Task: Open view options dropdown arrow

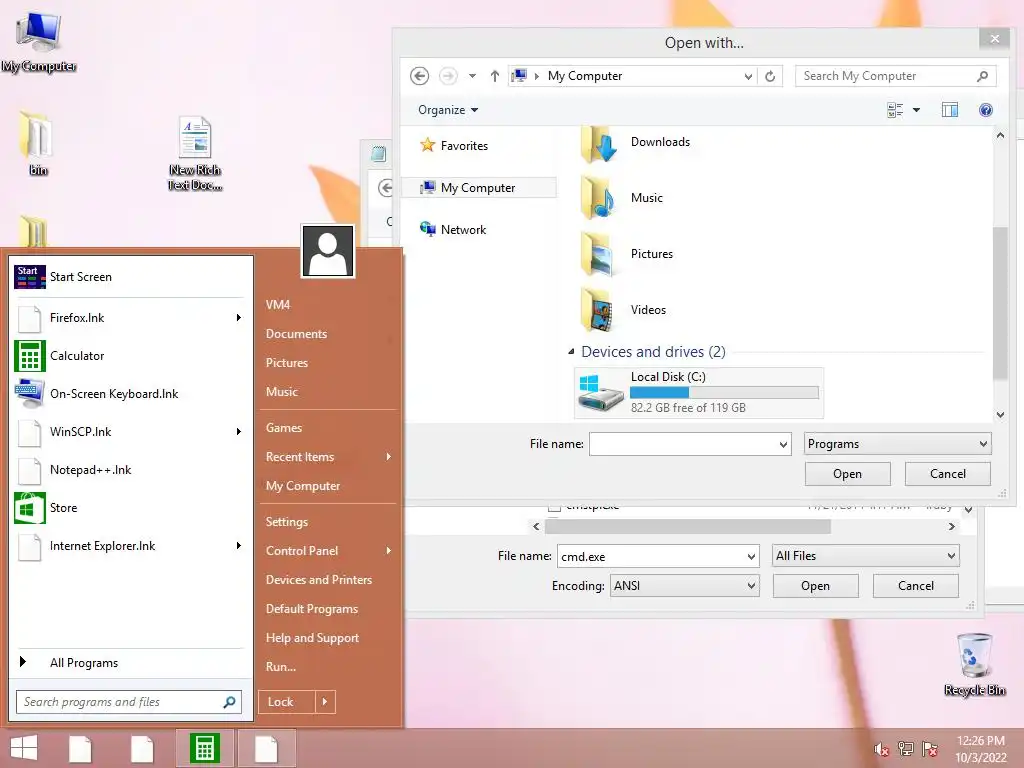Action: pyautogui.click(x=916, y=110)
